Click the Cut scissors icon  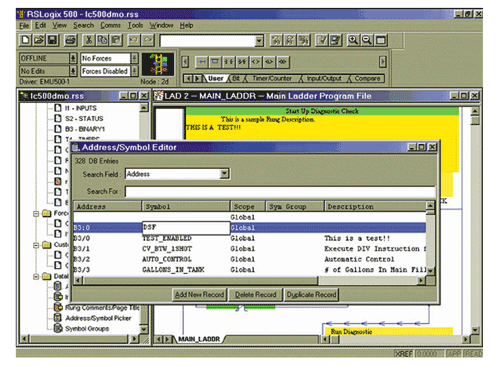(89, 40)
